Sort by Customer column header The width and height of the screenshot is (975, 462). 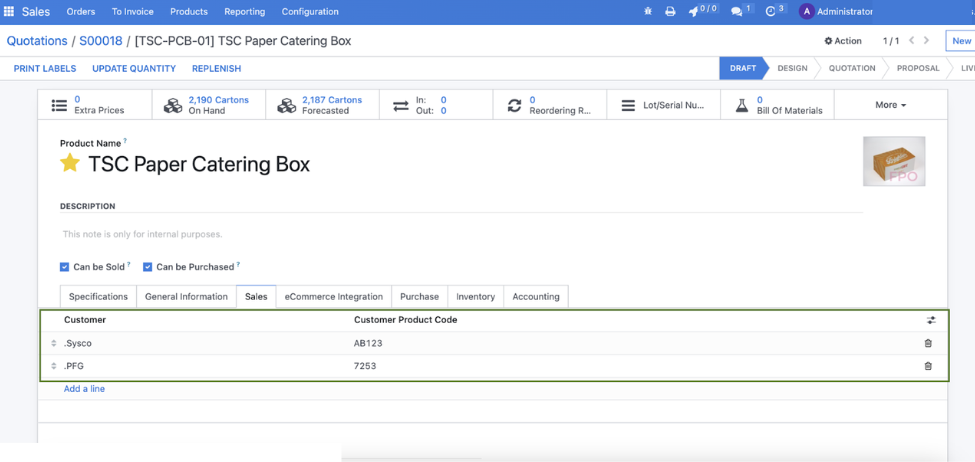85,320
